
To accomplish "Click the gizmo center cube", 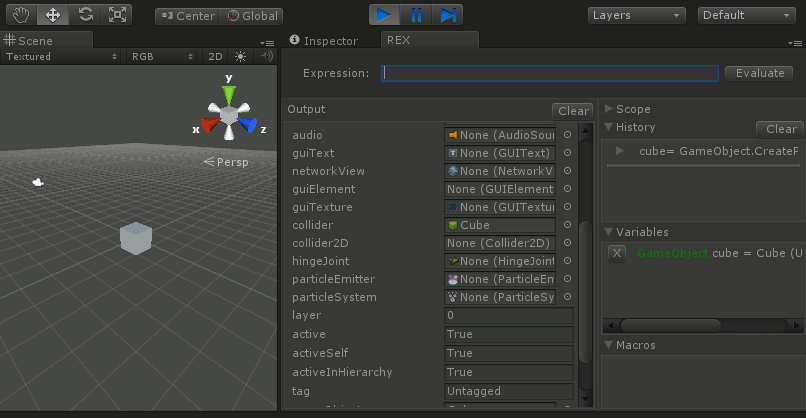I will (229, 115).
